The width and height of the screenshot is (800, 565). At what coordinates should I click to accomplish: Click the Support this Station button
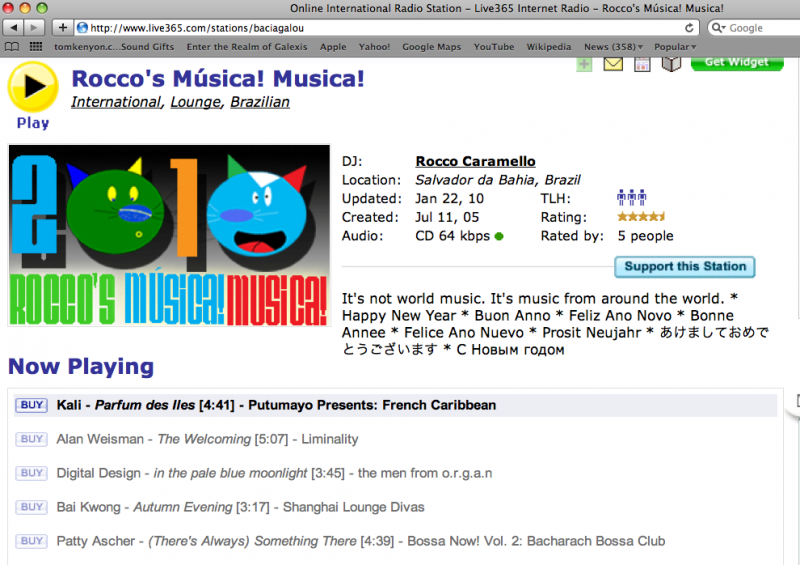685,267
